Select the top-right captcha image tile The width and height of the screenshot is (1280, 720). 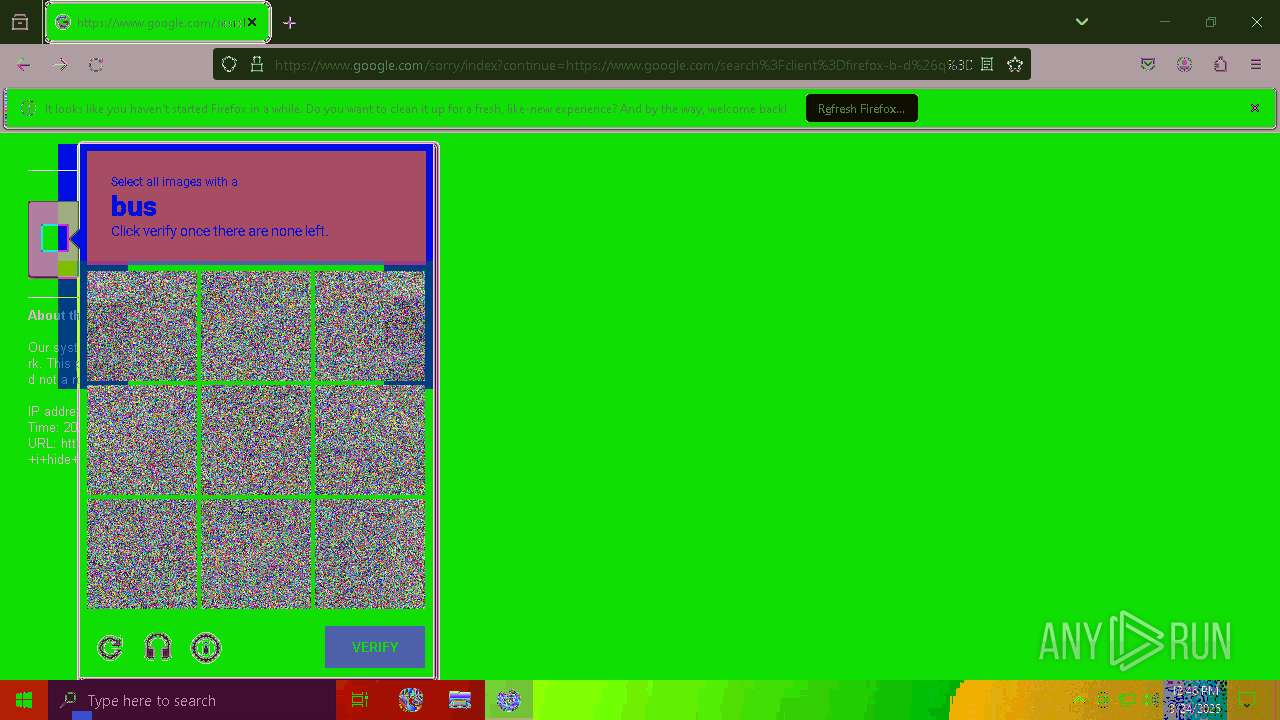(370, 326)
